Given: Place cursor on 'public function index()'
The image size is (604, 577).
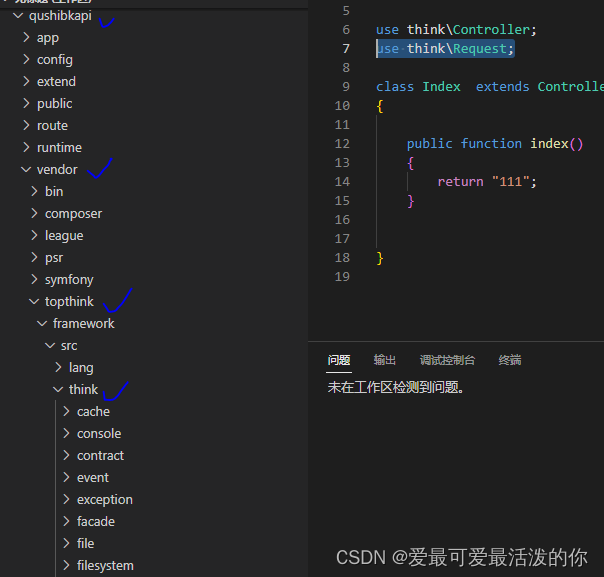Looking at the screenshot, I should (x=495, y=144).
